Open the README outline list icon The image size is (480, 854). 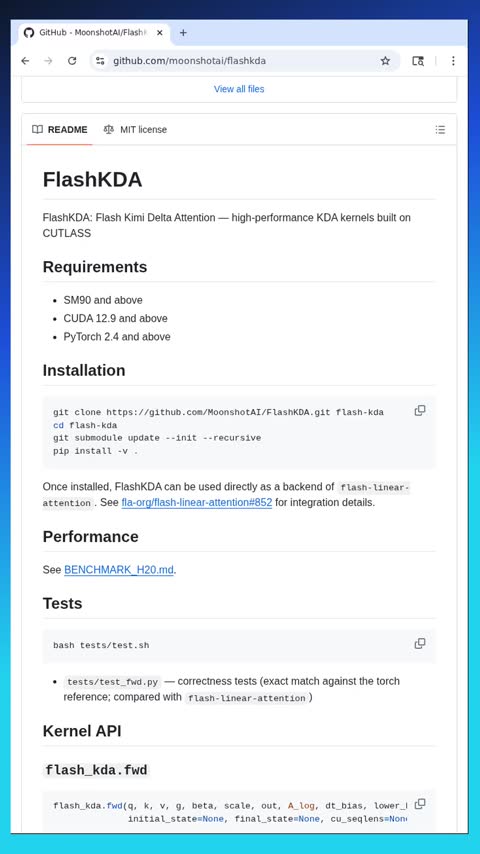(x=440, y=130)
